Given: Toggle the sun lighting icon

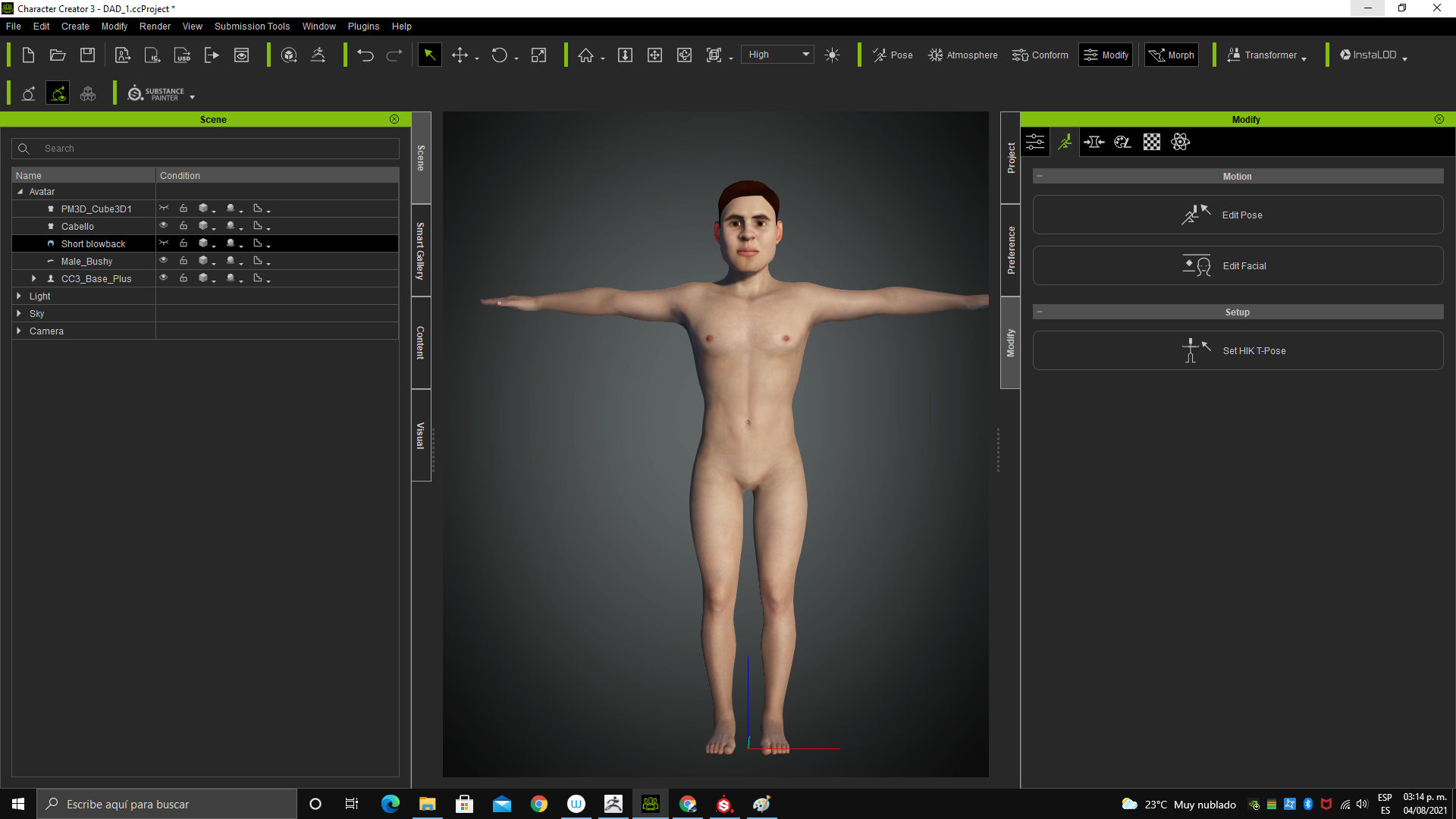Looking at the screenshot, I should (x=832, y=55).
